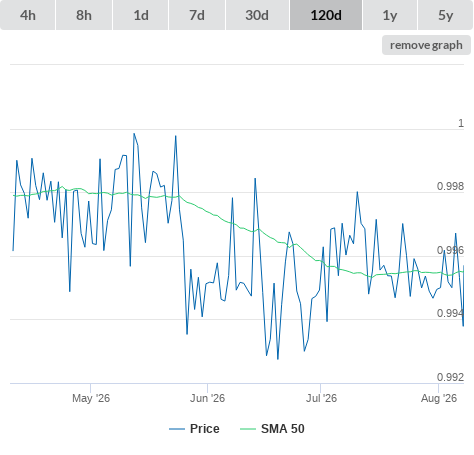Click the 0.998 y-axis label
The height and width of the screenshot is (455, 474).
click(x=450, y=186)
